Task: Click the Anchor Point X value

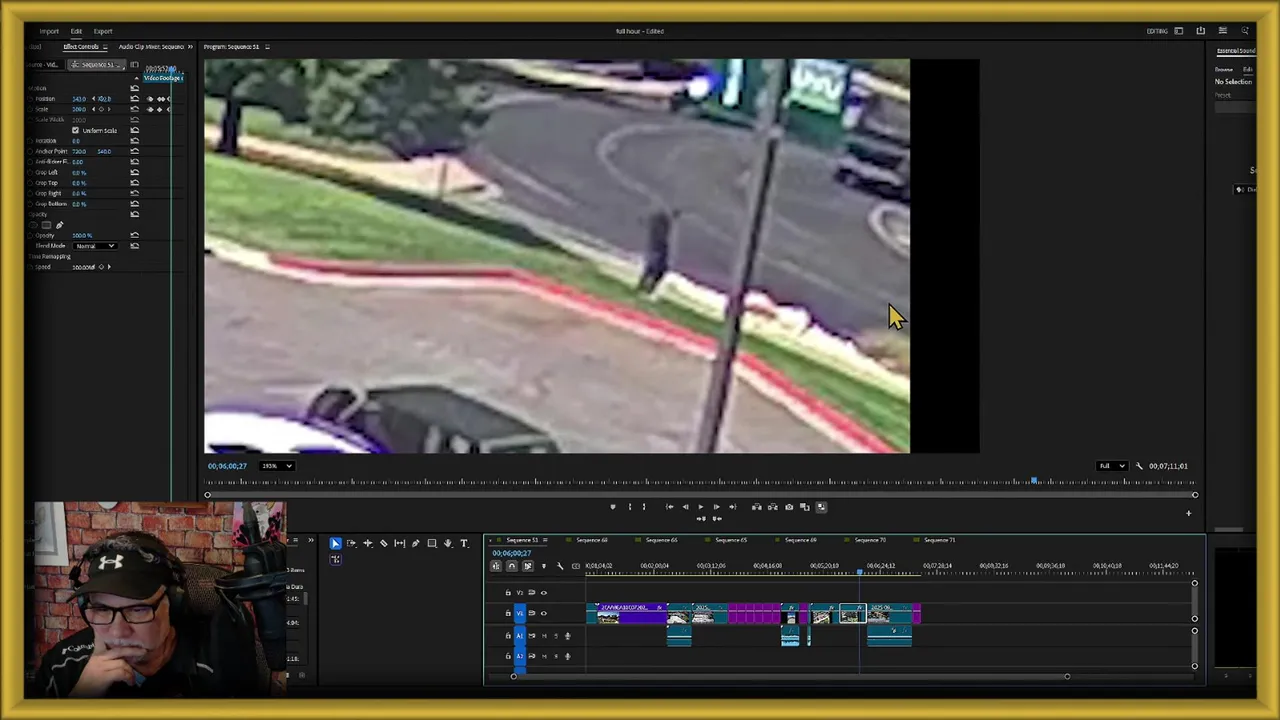Action: point(79,151)
